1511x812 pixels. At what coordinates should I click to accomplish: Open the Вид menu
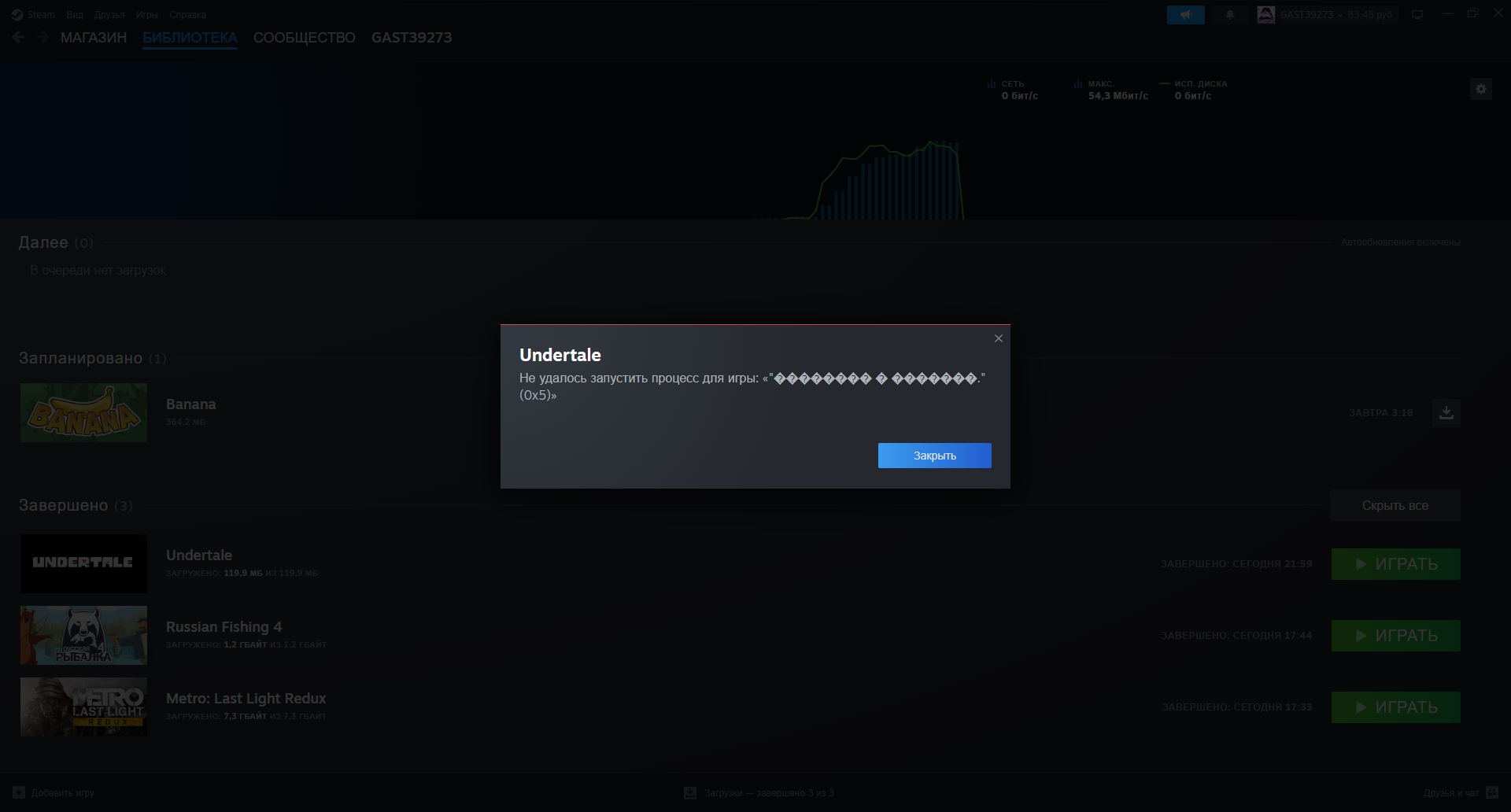pyautogui.click(x=75, y=14)
